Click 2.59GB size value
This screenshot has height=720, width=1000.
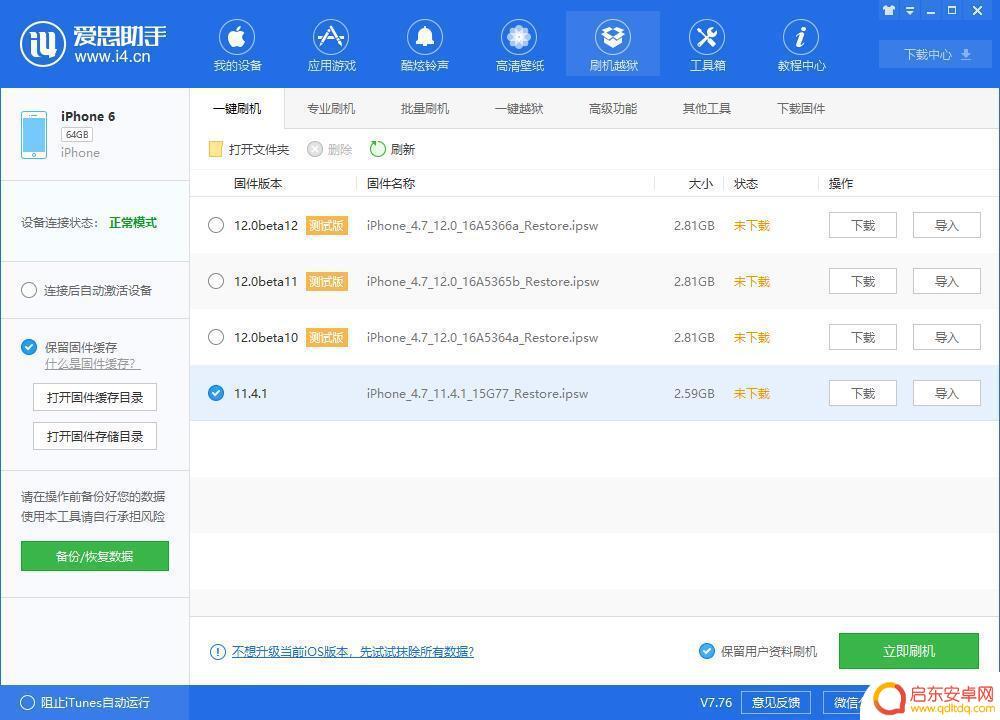click(694, 393)
